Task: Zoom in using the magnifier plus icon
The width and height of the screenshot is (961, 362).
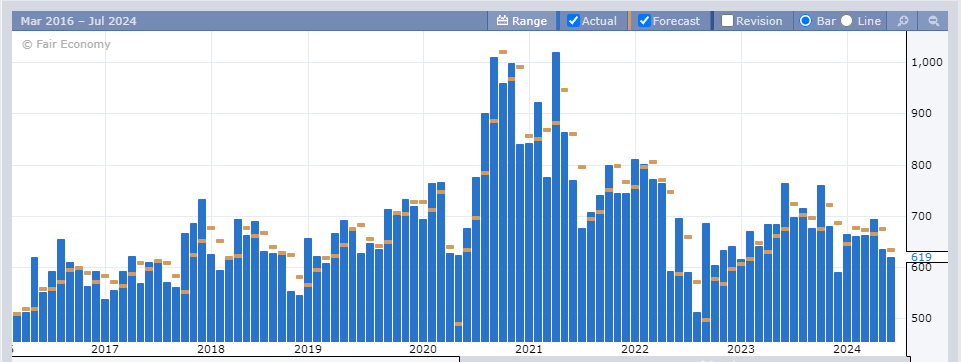Action: tap(902, 21)
